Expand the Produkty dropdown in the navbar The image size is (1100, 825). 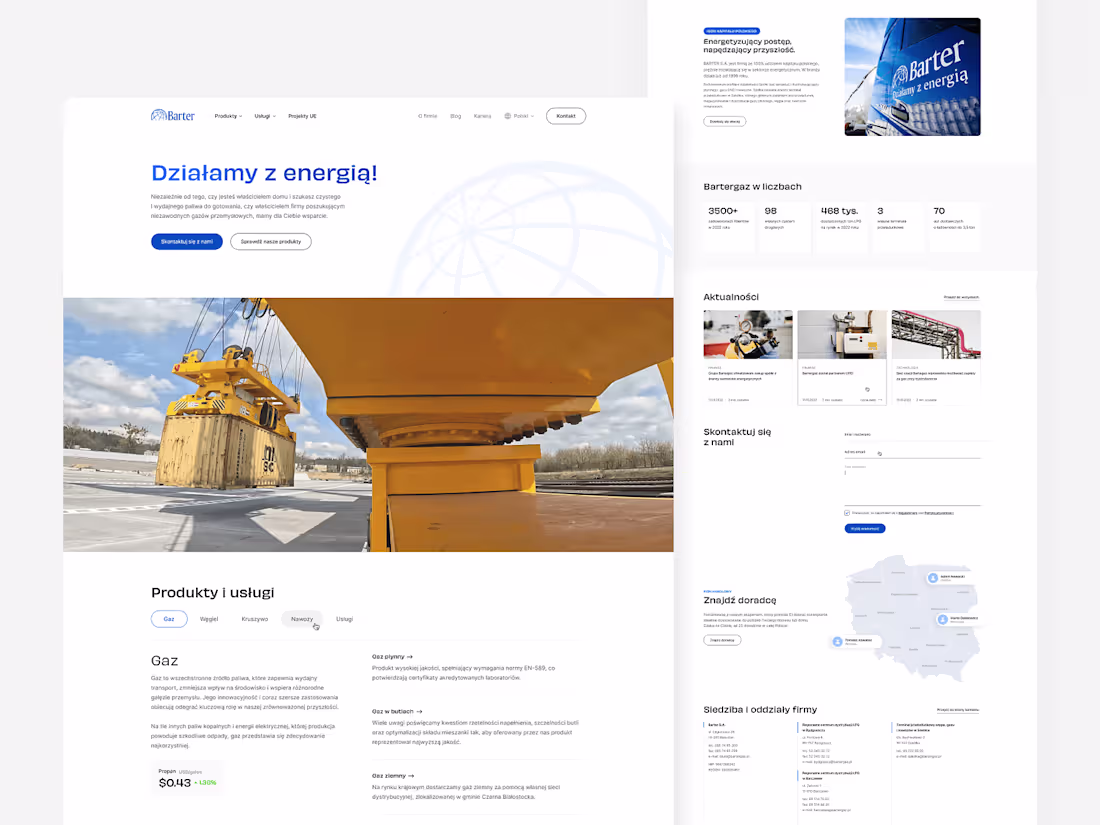coord(227,115)
